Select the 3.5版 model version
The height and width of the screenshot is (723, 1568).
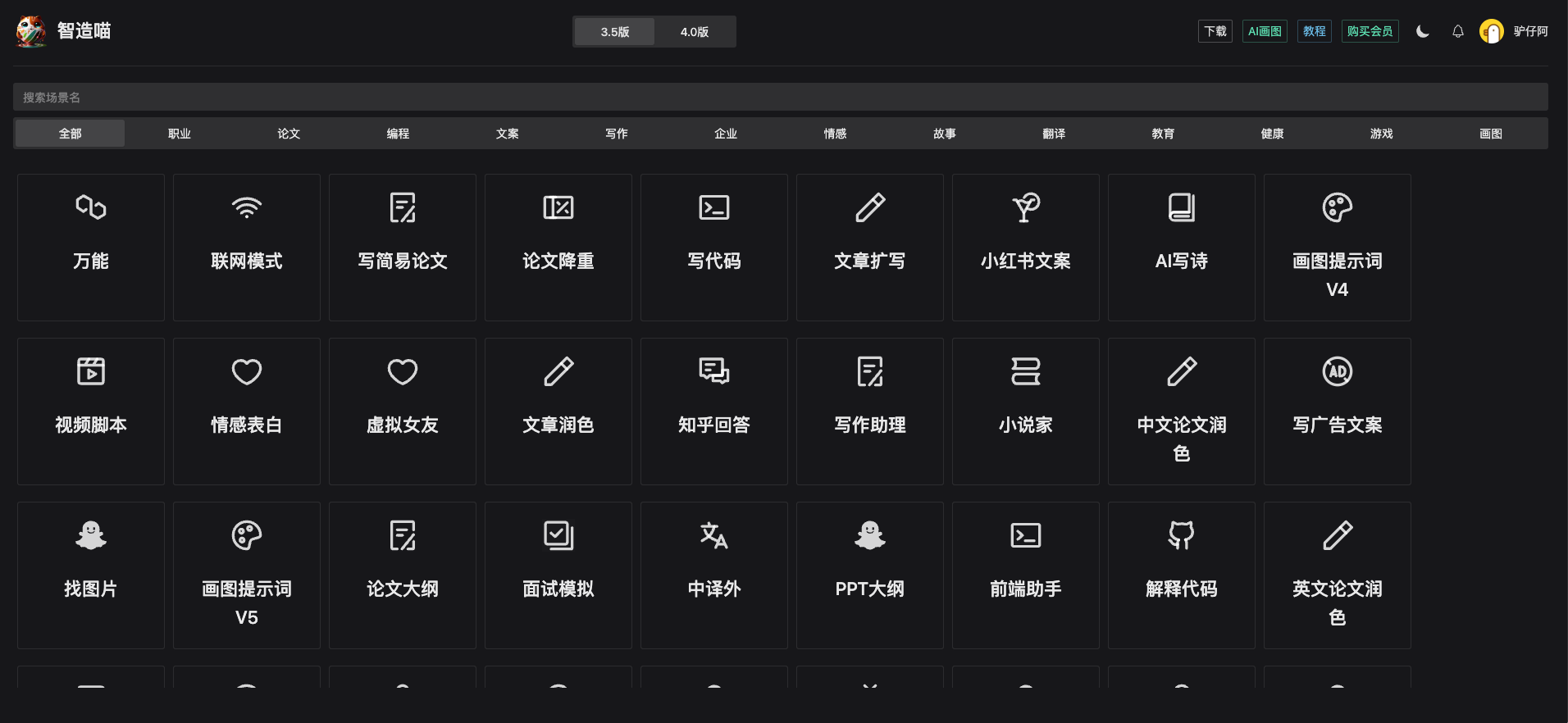614,32
